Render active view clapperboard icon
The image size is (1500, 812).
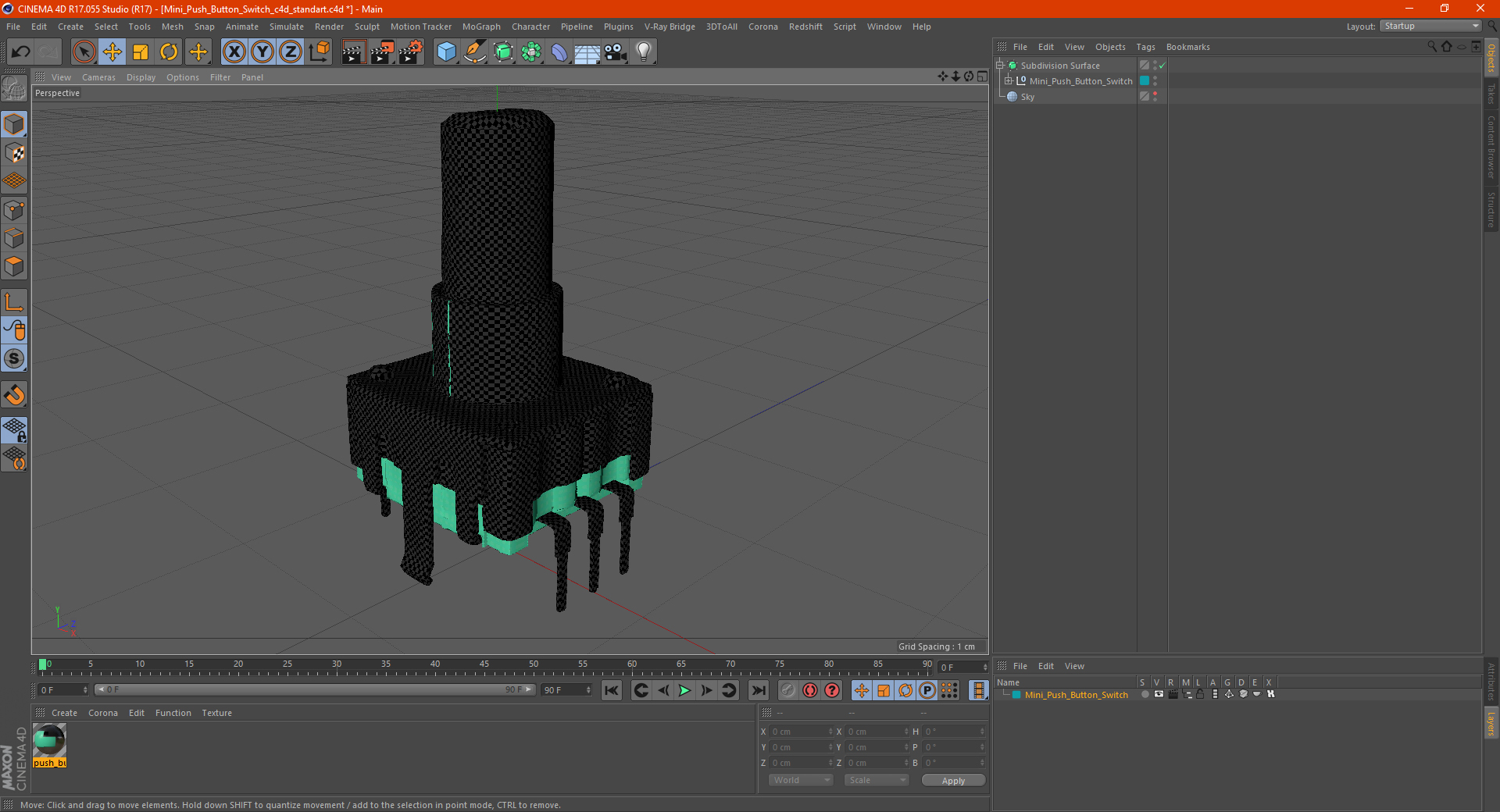353,52
